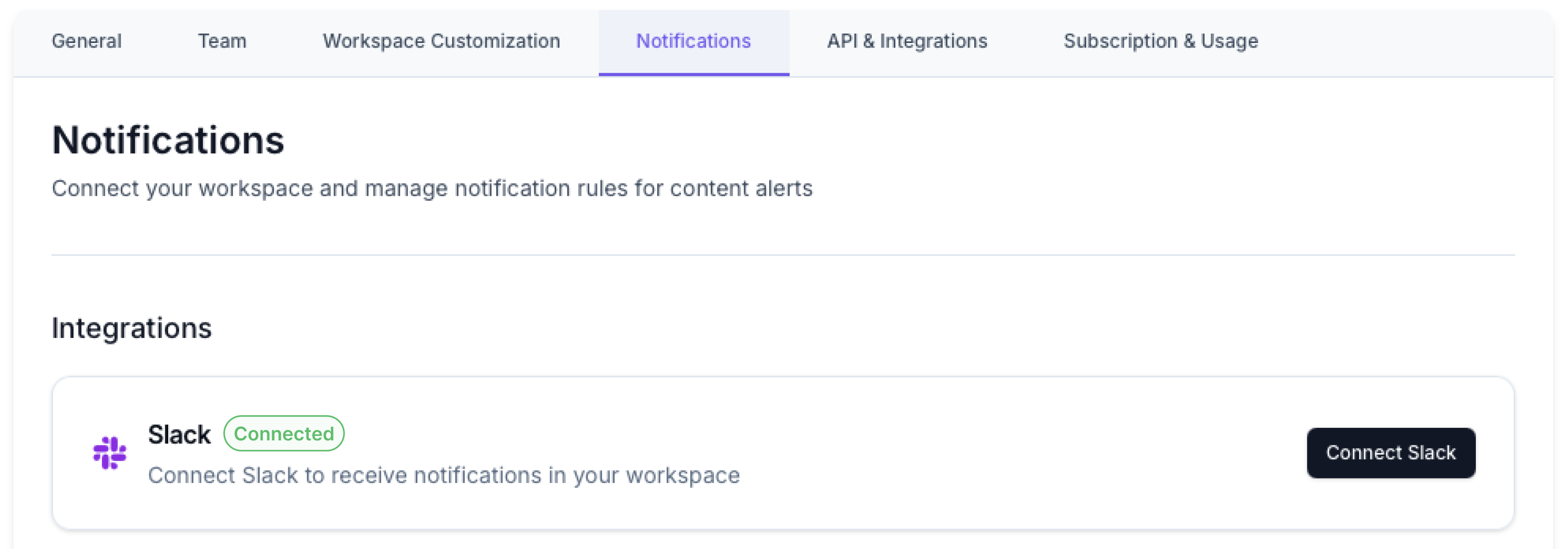
Task: Select the Notifications tab
Action: (x=692, y=41)
